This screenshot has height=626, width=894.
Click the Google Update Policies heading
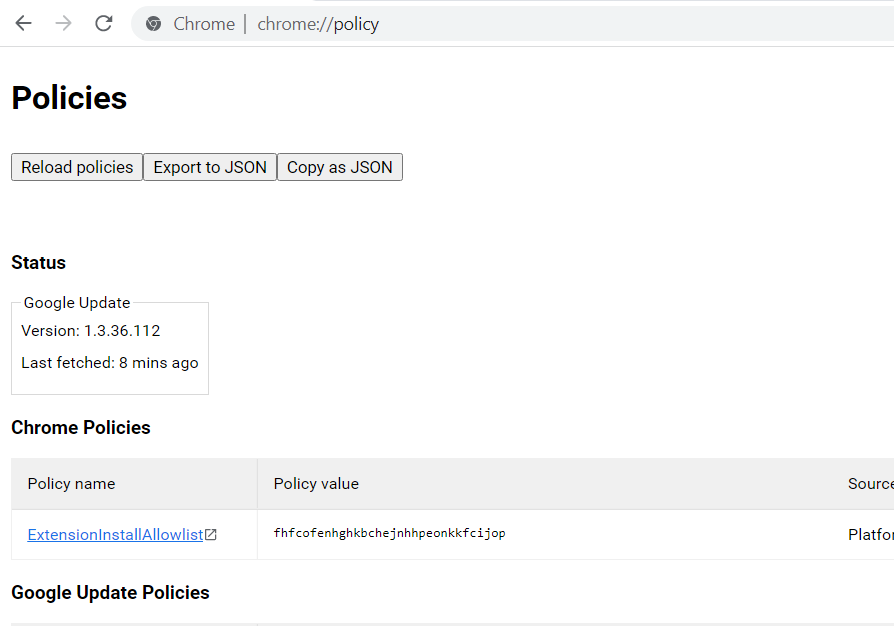[111, 592]
